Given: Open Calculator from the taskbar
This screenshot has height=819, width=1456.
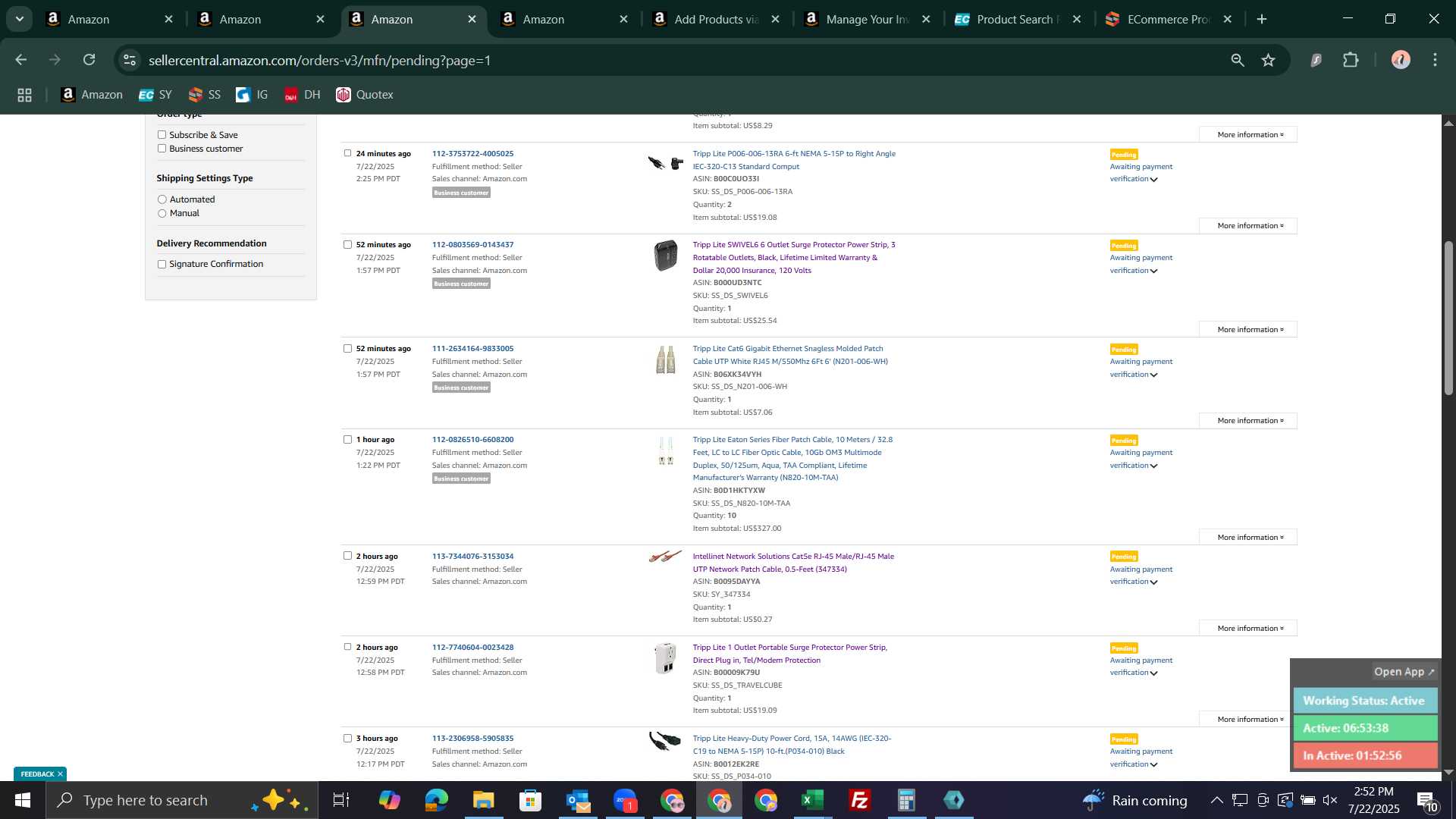Looking at the screenshot, I should [907, 800].
